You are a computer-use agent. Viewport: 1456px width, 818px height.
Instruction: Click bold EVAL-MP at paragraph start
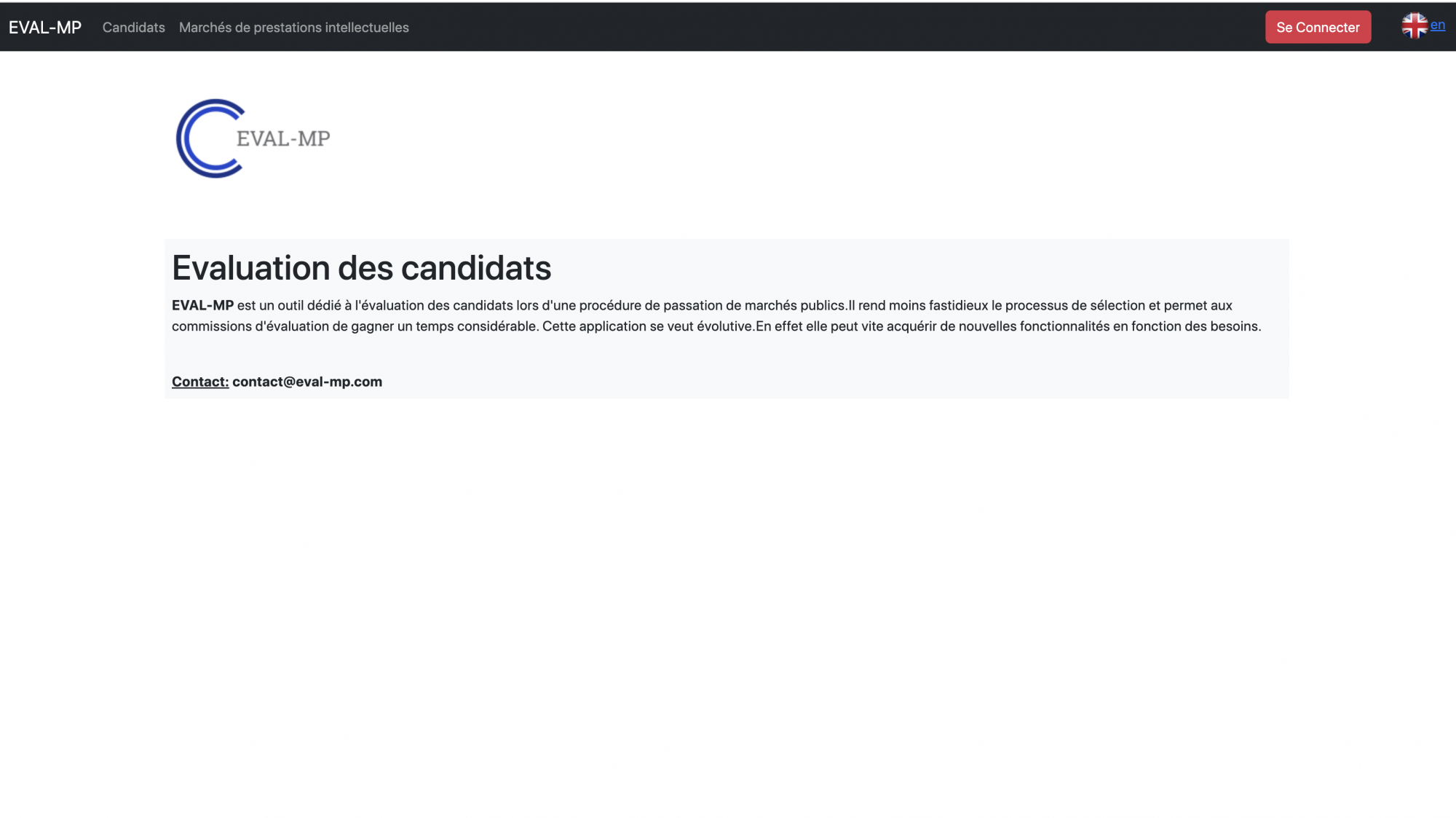202,306
